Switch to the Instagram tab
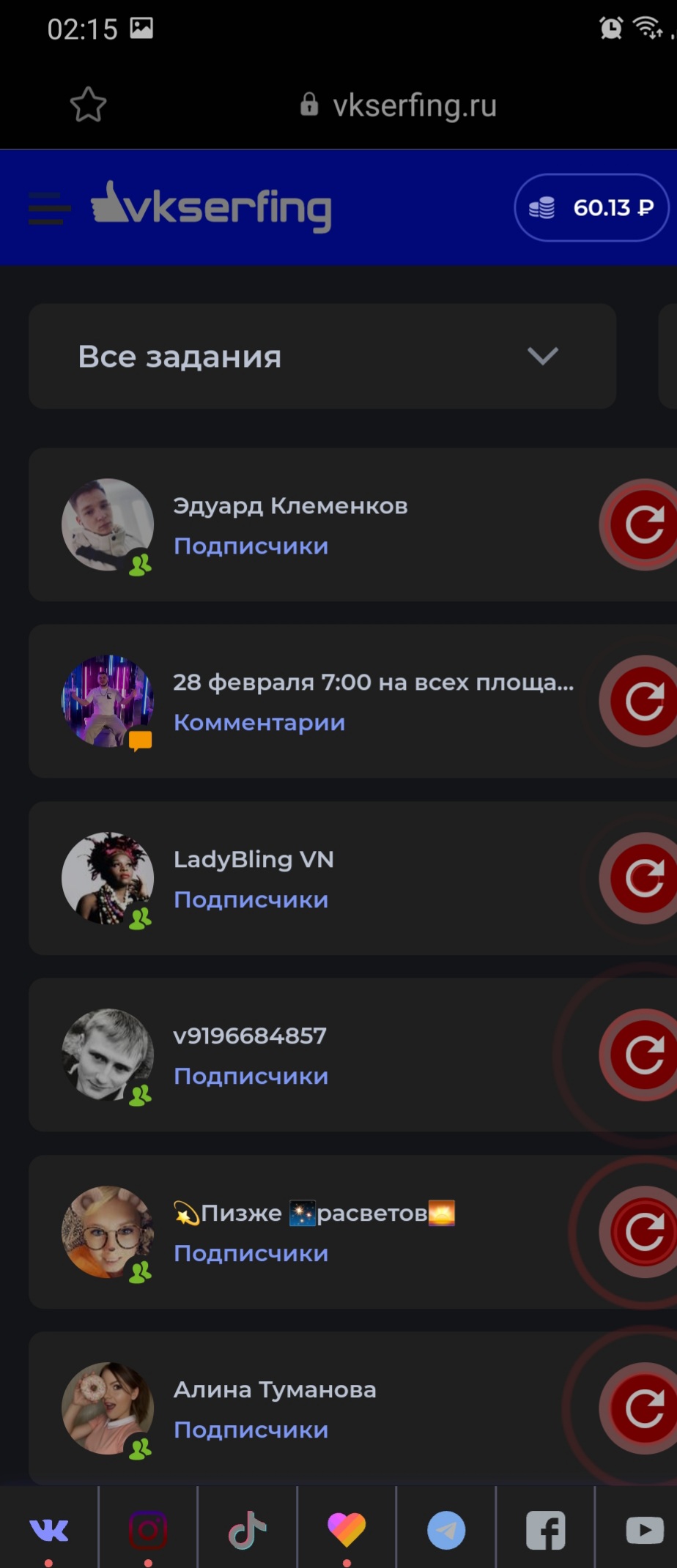The width and height of the screenshot is (677, 1568). 148,1529
